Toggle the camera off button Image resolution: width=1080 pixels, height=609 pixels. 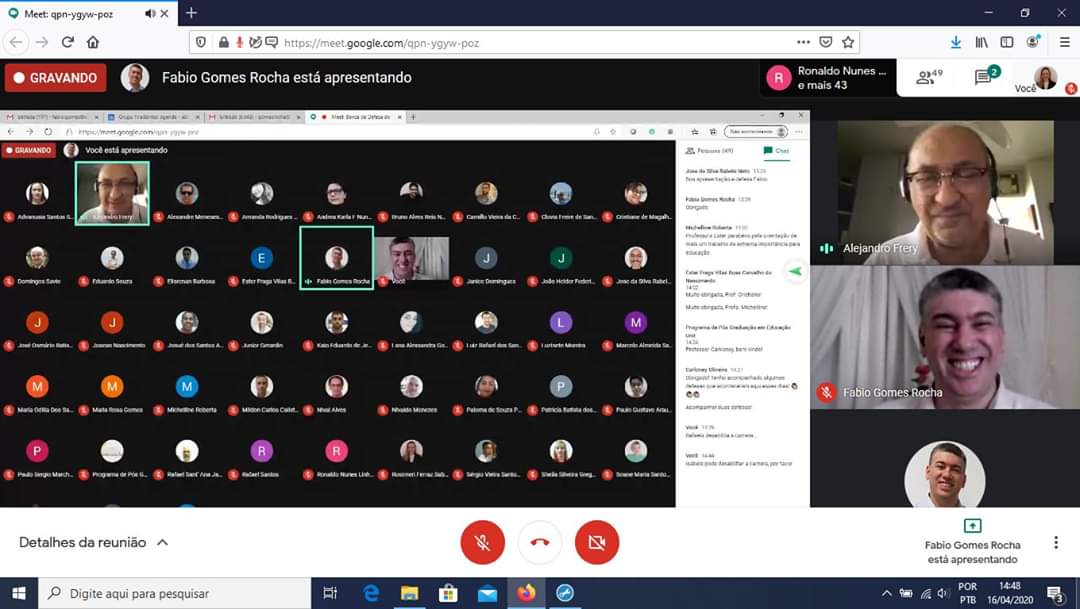[597, 542]
